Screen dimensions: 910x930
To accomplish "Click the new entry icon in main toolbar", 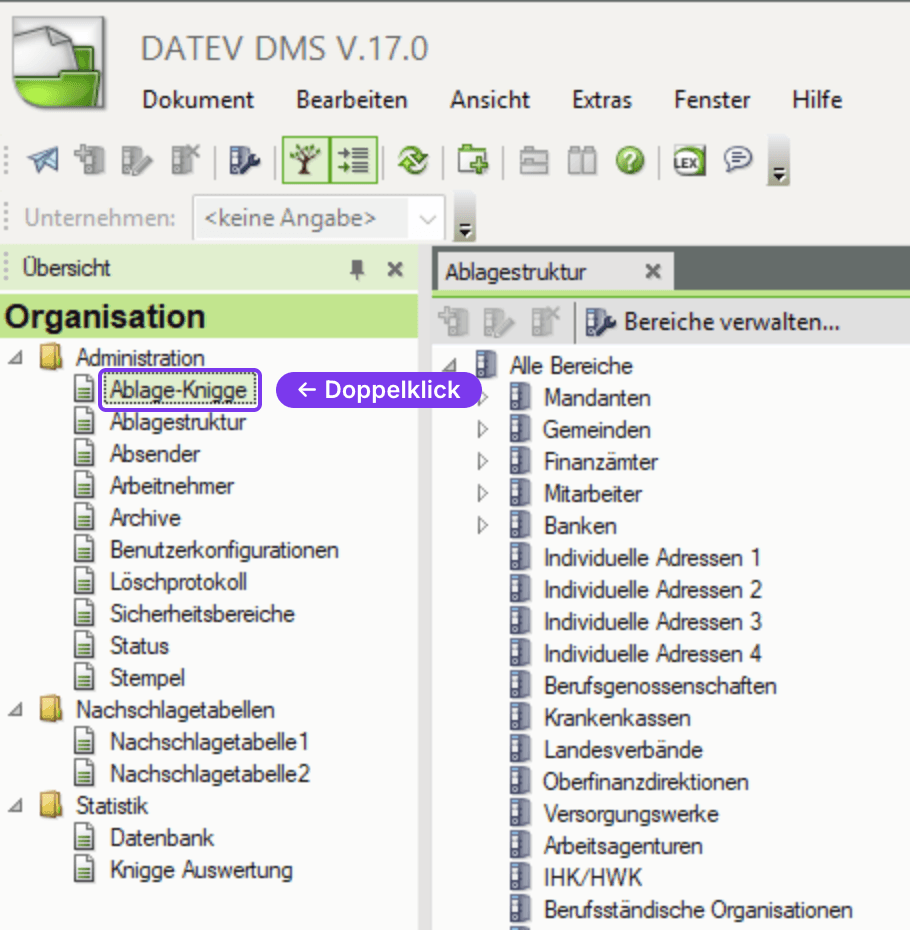I will (90, 160).
